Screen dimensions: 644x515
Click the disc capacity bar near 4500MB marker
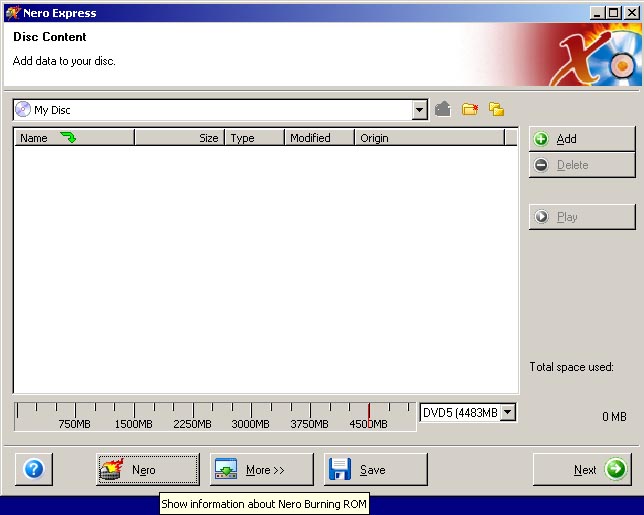pos(369,416)
